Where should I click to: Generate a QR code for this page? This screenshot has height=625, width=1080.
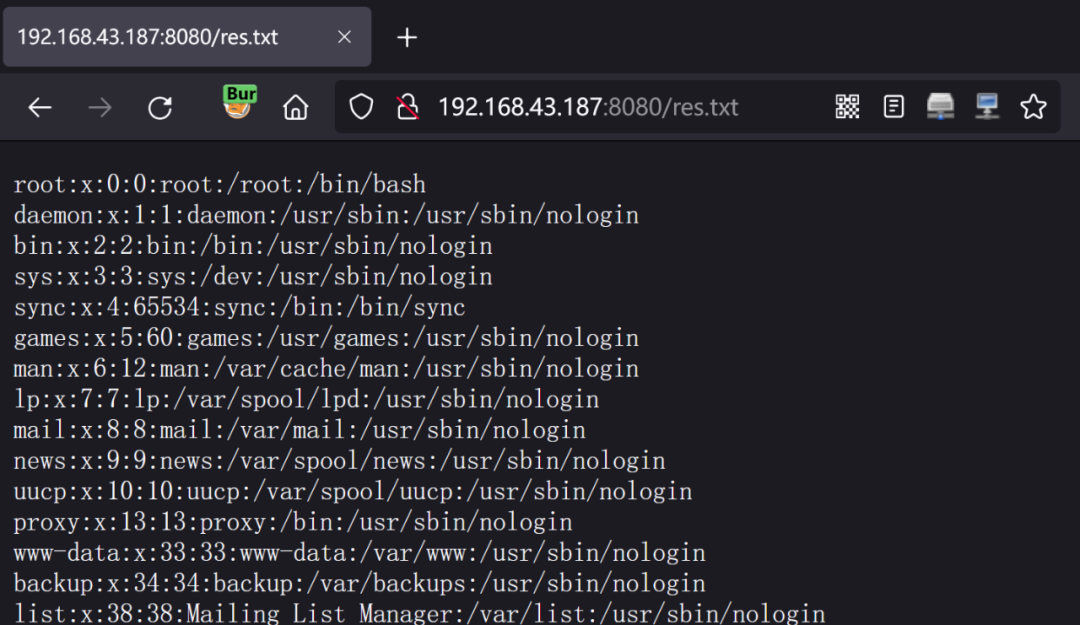point(847,107)
